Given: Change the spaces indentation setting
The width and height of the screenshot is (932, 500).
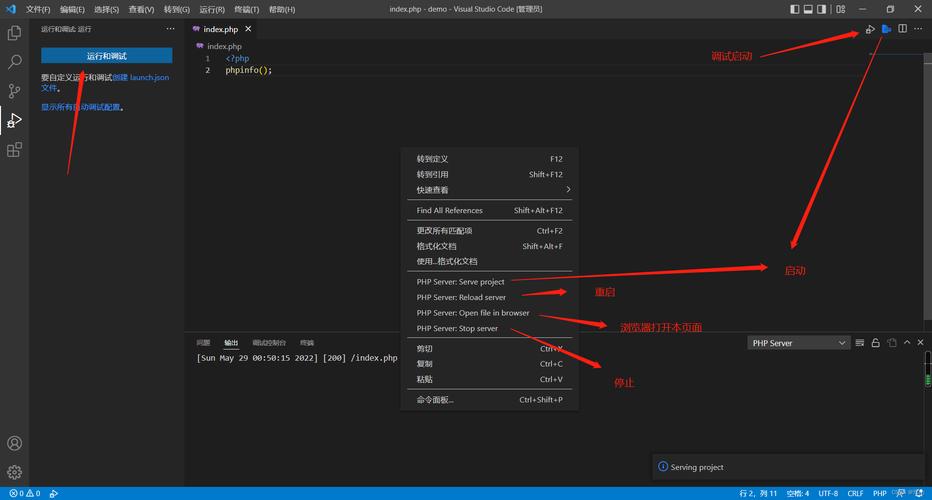Looking at the screenshot, I should pyautogui.click(x=798, y=493).
